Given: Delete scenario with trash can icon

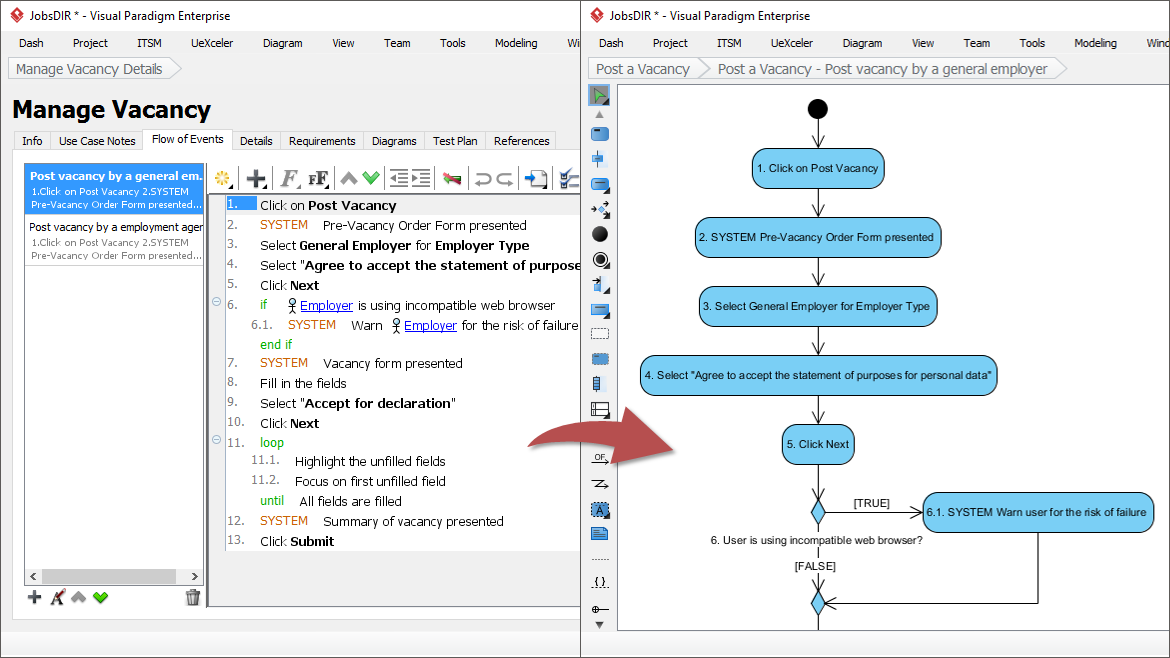Looking at the screenshot, I should [x=193, y=597].
